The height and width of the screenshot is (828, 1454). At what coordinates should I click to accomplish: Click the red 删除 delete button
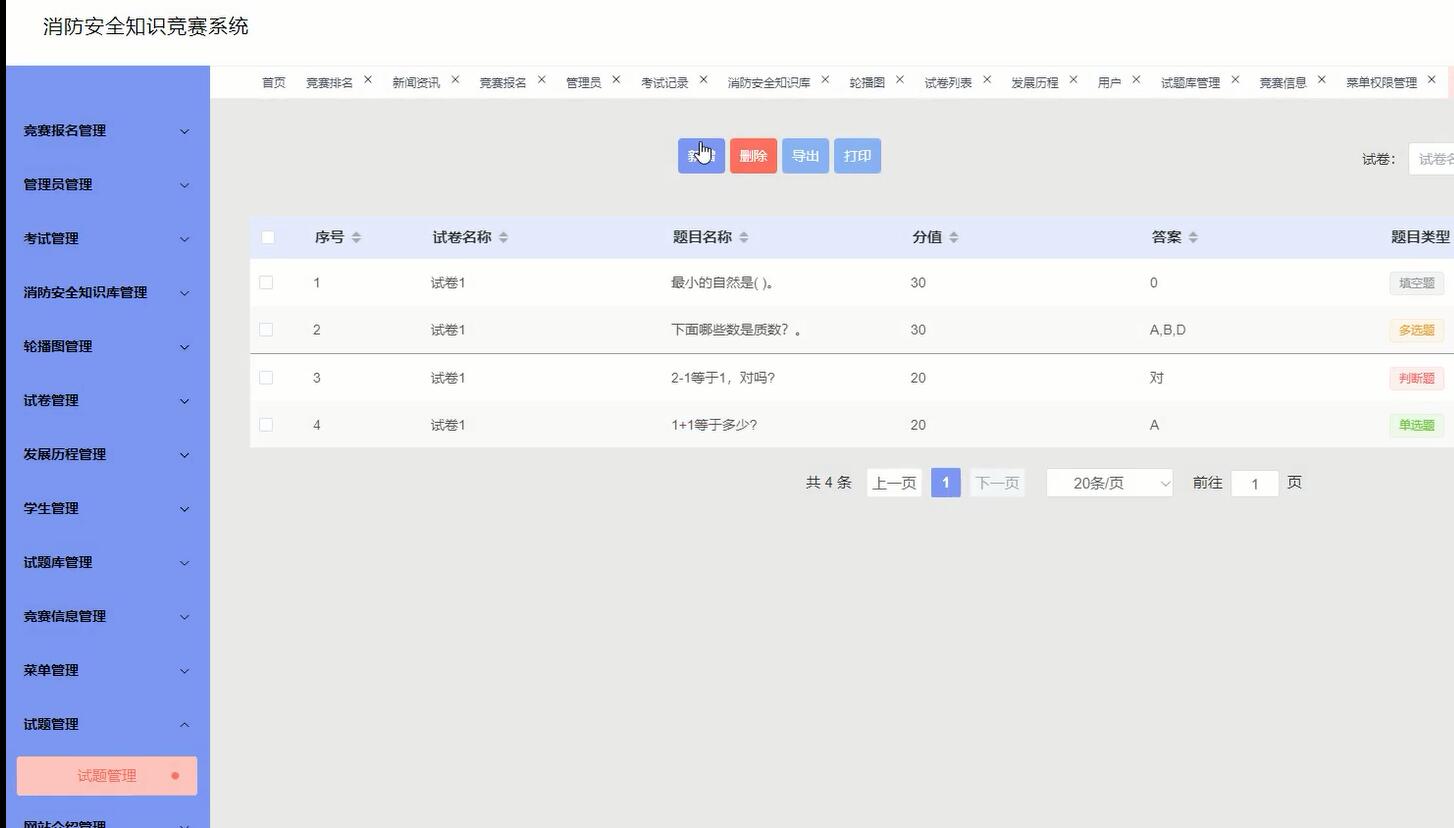(753, 155)
